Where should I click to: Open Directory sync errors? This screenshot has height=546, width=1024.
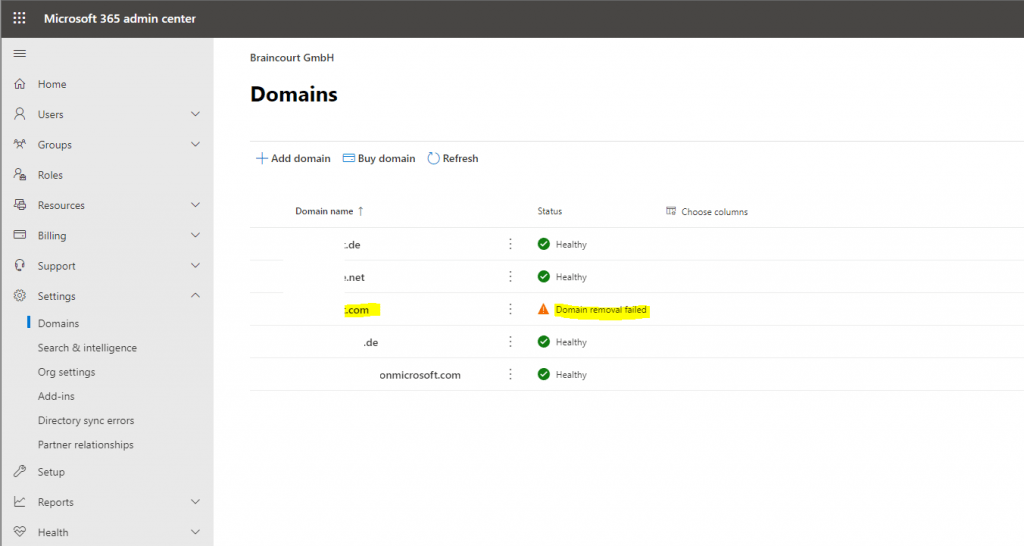[86, 420]
